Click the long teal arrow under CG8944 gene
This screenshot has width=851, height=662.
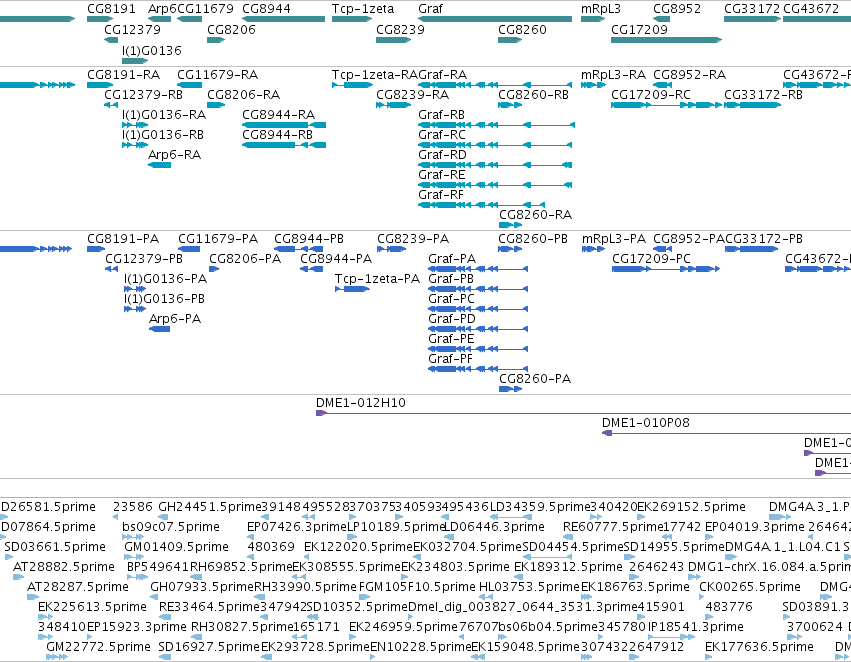tap(283, 19)
